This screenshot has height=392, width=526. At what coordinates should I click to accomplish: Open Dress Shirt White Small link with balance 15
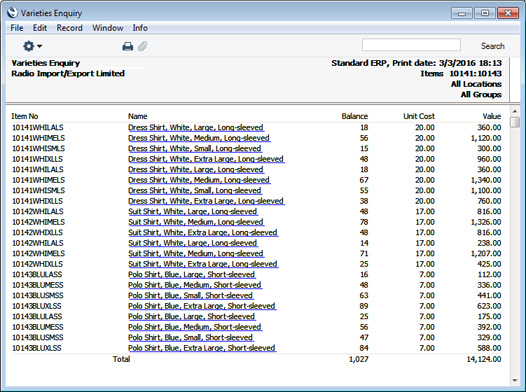tap(195, 148)
